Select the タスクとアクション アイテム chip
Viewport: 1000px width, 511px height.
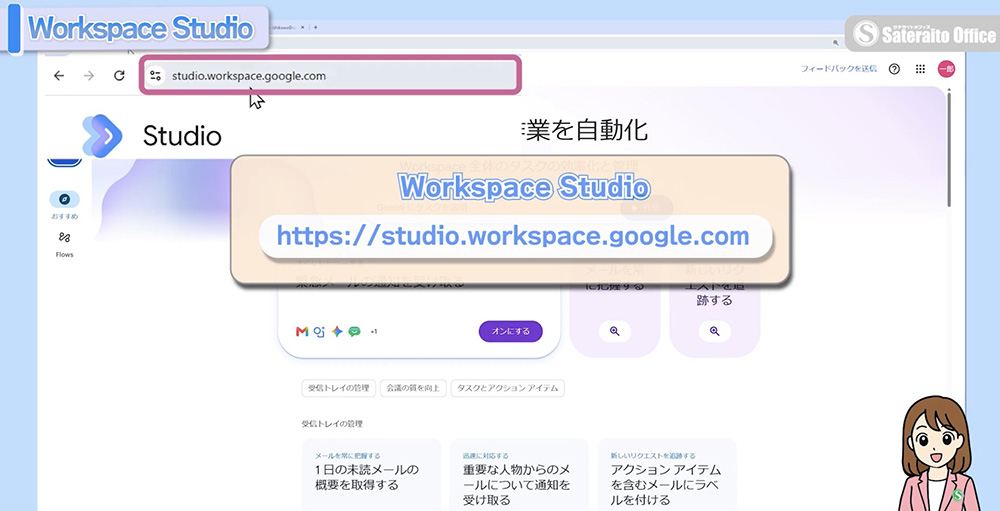(508, 388)
